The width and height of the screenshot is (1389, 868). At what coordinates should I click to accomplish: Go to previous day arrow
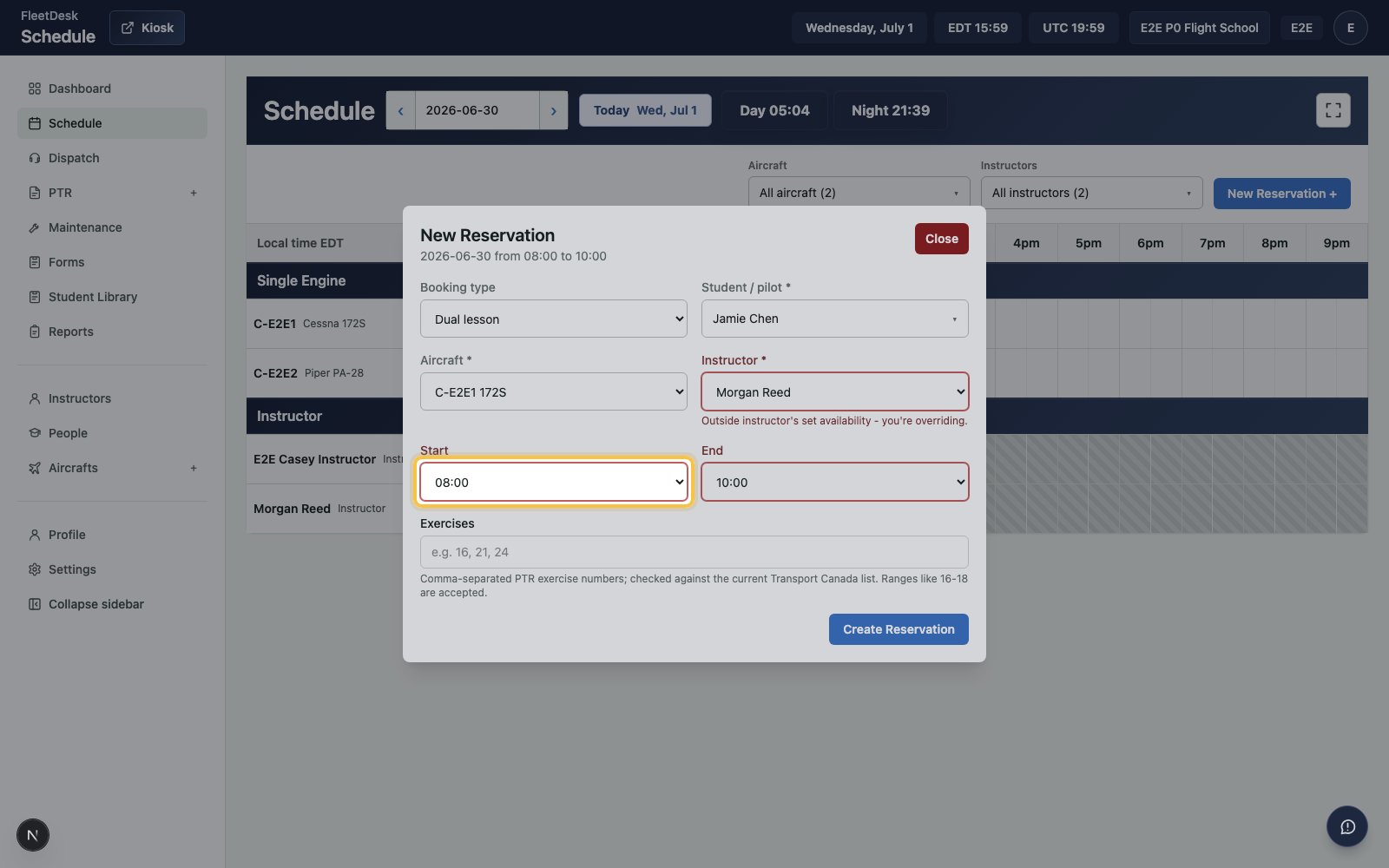click(x=400, y=110)
